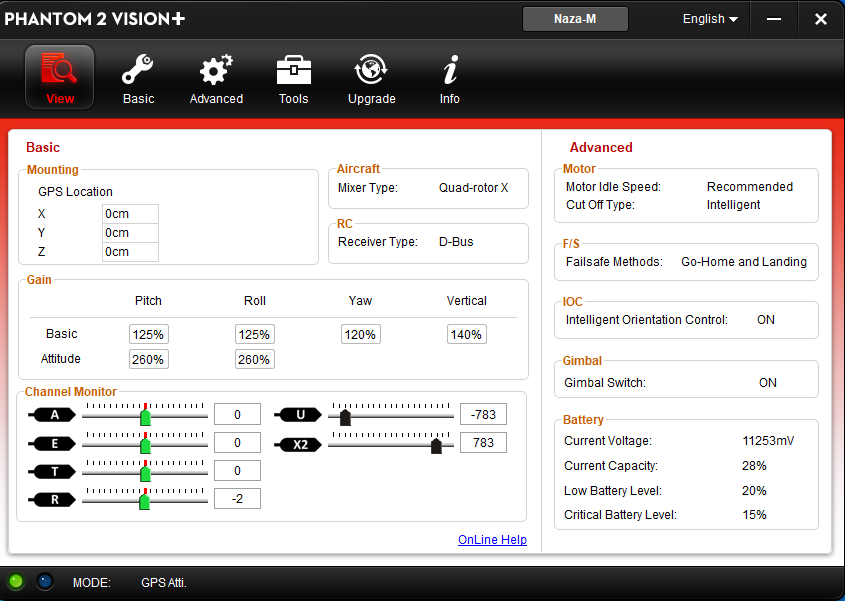Viewport: 845px width, 601px height.
Task: Click the 'Quad-rotor X' mixer type text
Action: [x=474, y=188]
